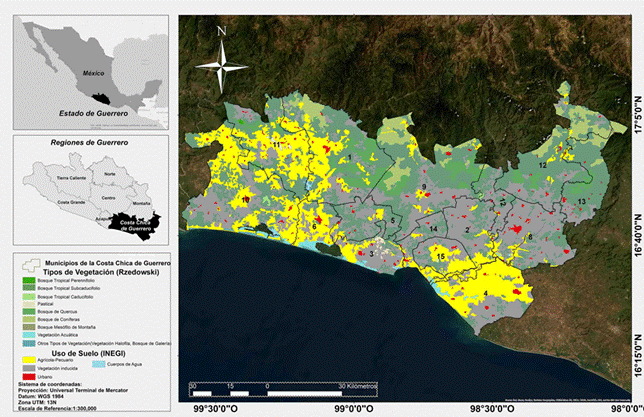This screenshot has height=417, width=644.
Task: Click municipality number 13 on the map
Action: pyautogui.click(x=581, y=202)
